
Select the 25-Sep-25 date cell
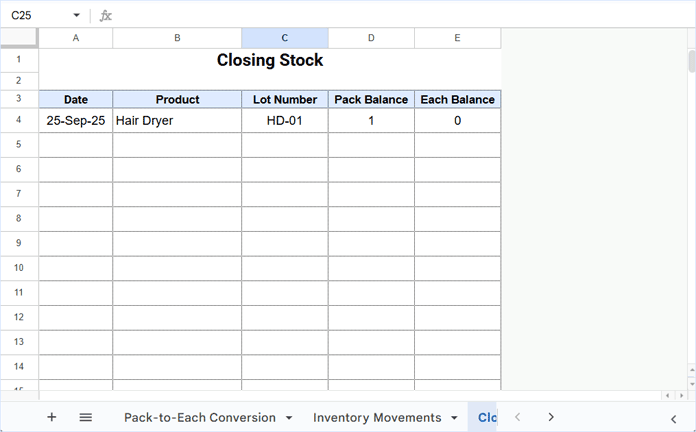(76, 120)
